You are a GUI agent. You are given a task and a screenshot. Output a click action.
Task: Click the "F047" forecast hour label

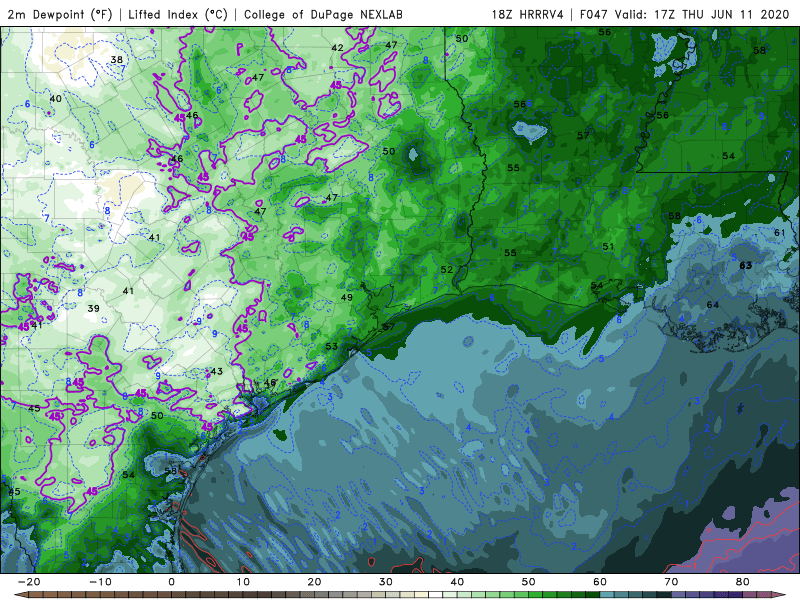click(595, 14)
